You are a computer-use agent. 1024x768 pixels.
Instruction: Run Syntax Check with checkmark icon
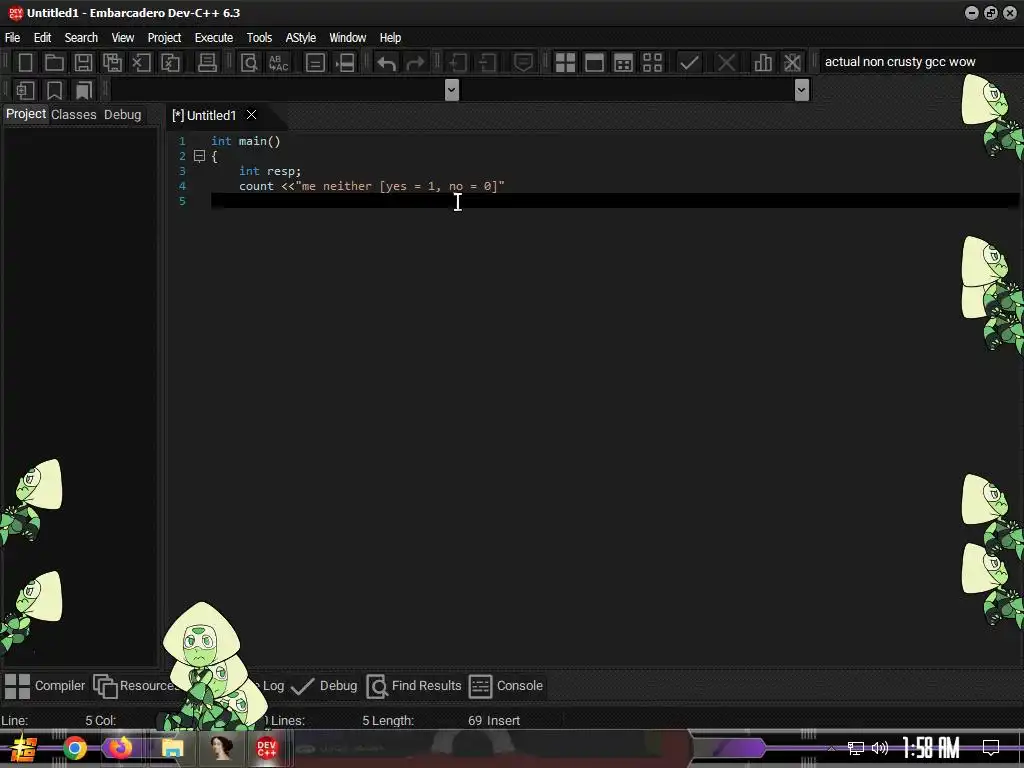689,63
